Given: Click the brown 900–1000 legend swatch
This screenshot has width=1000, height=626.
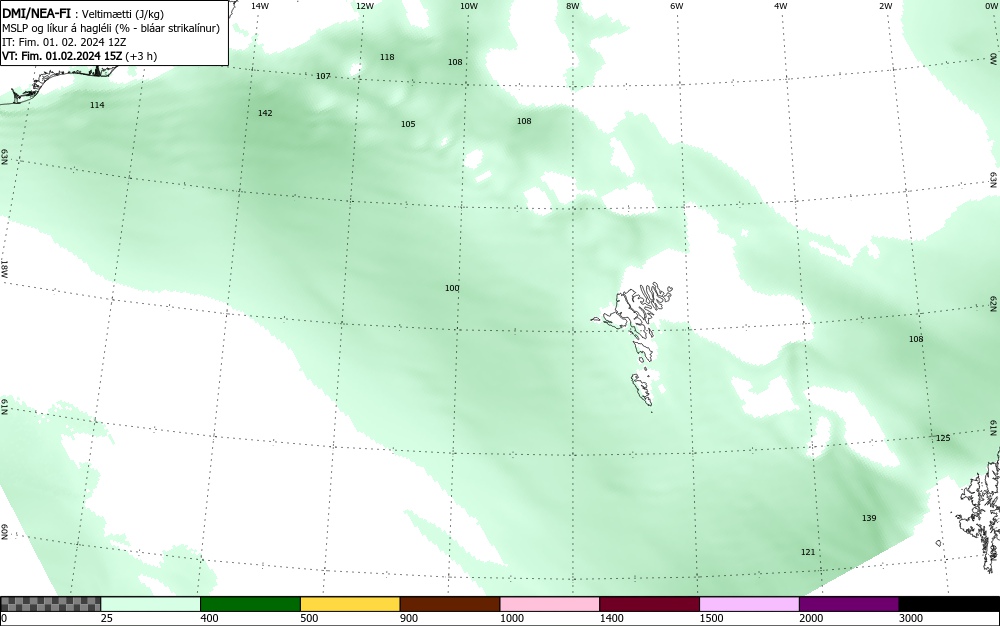Looking at the screenshot, I should [x=450, y=604].
